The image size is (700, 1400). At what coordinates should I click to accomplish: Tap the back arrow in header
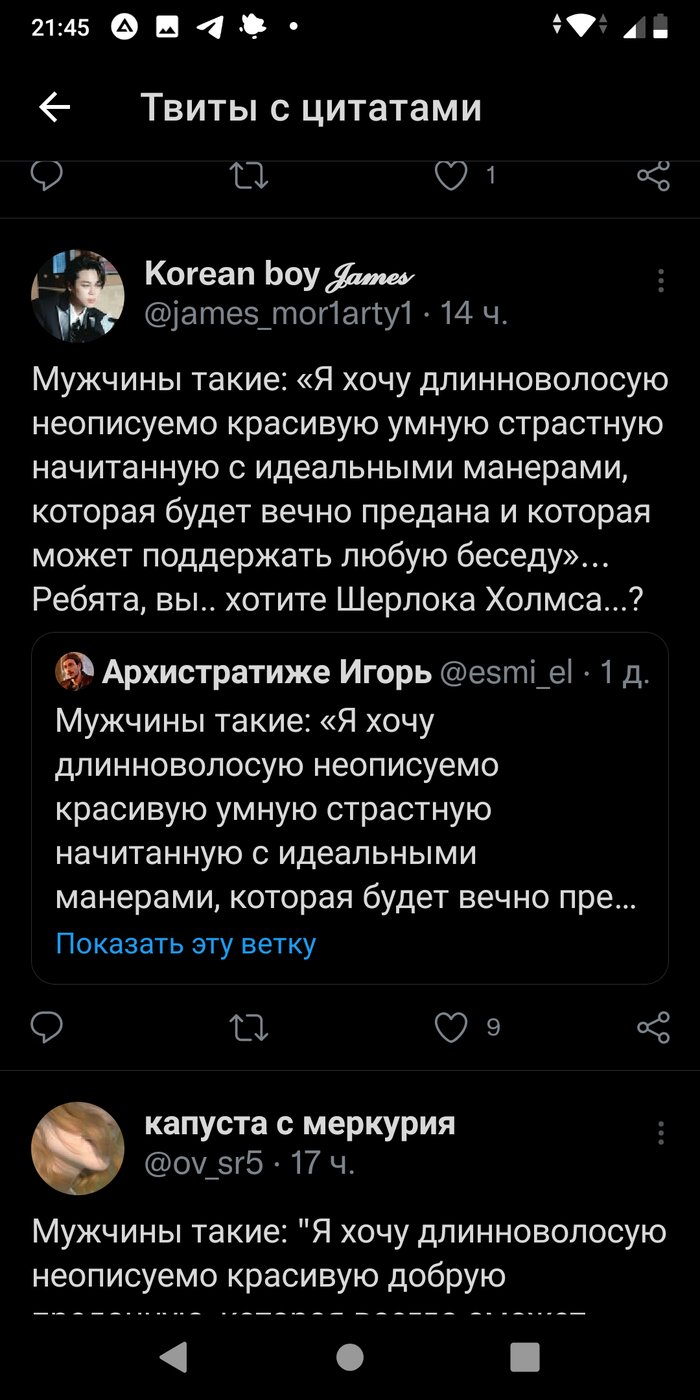coord(54,108)
